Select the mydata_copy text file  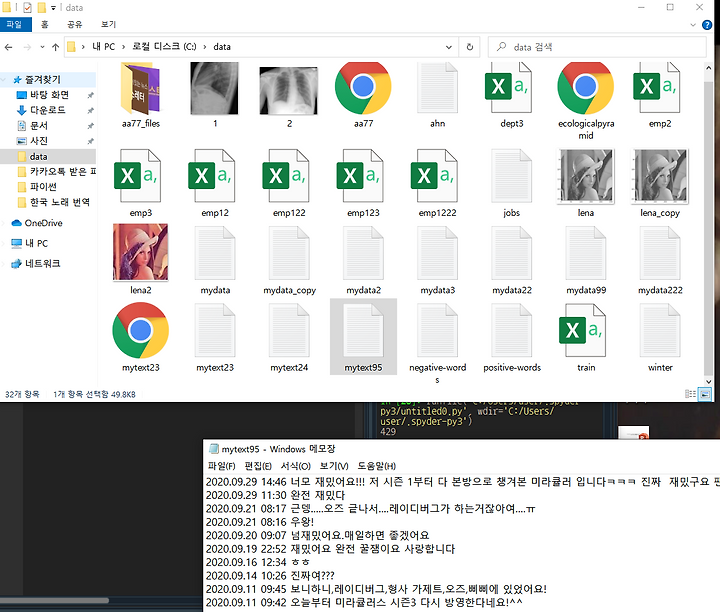(289, 260)
